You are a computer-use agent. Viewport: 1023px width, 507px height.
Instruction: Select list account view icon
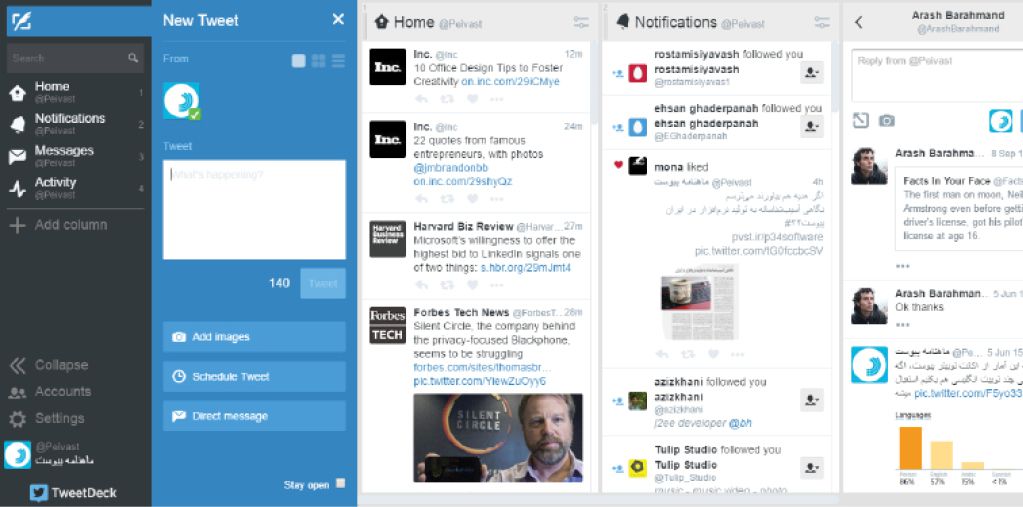tap(339, 61)
